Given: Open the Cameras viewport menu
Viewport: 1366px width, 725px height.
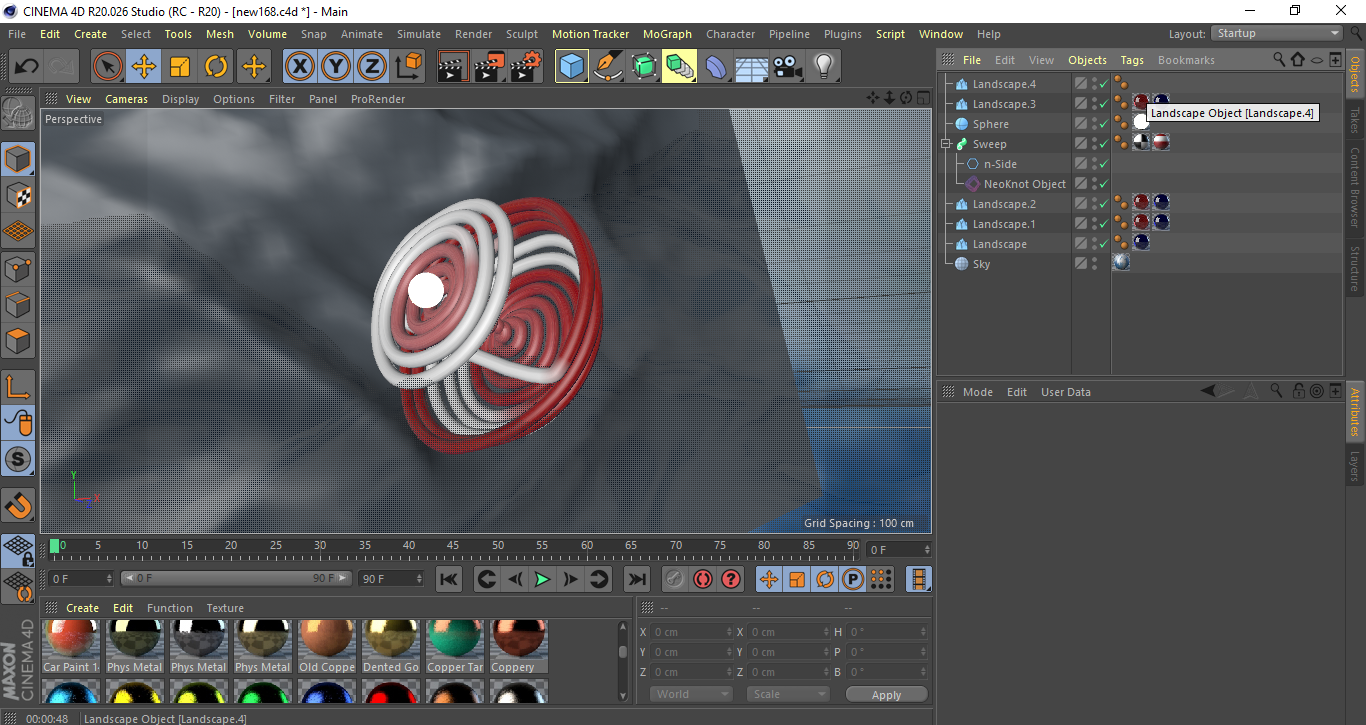Looking at the screenshot, I should pos(126,99).
